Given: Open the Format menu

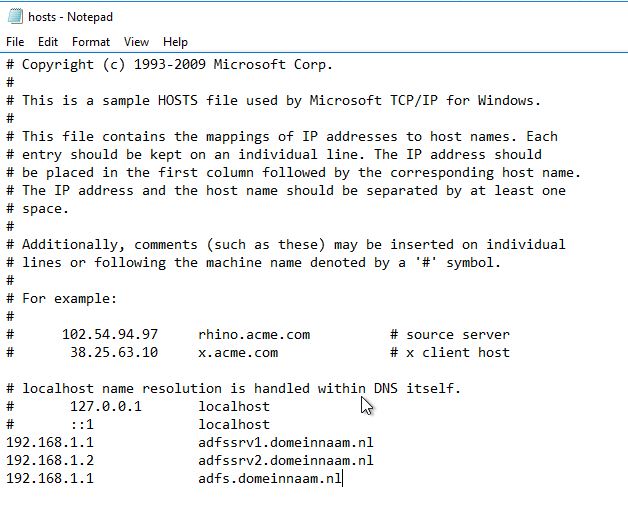Looking at the screenshot, I should pos(91,42).
